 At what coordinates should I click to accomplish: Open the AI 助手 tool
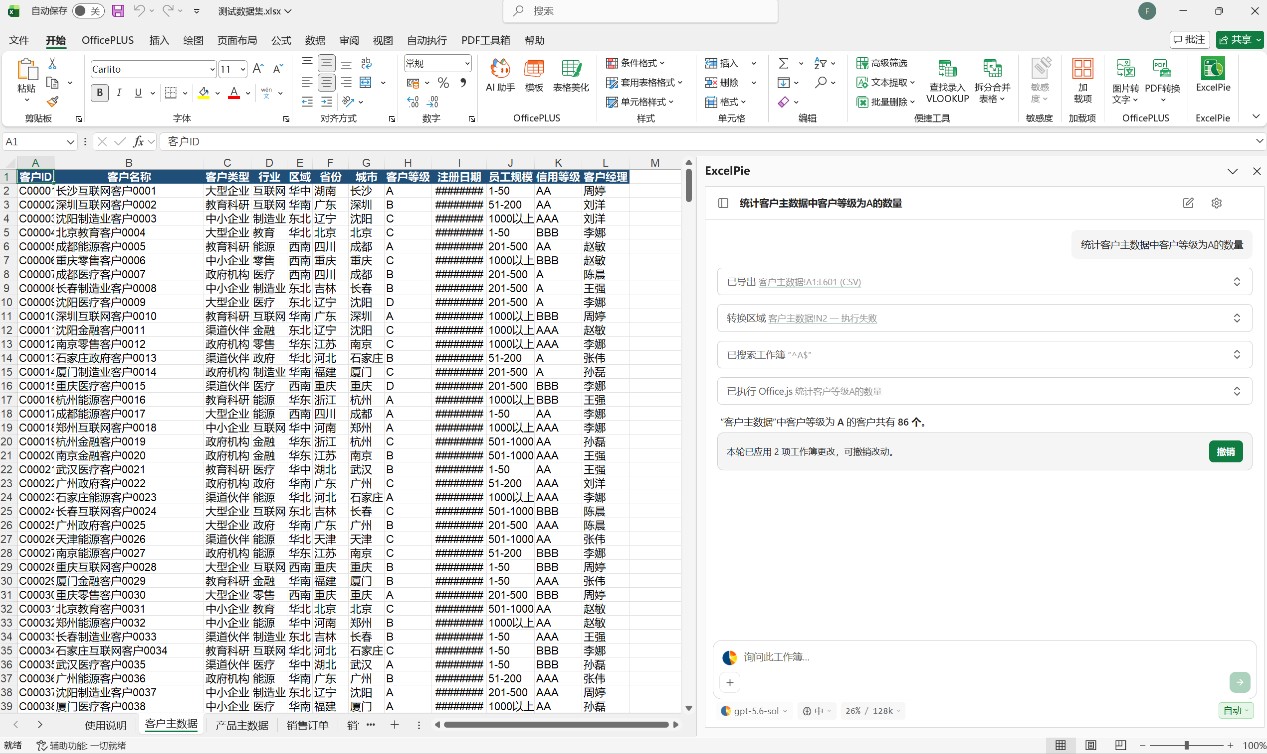tap(500, 76)
